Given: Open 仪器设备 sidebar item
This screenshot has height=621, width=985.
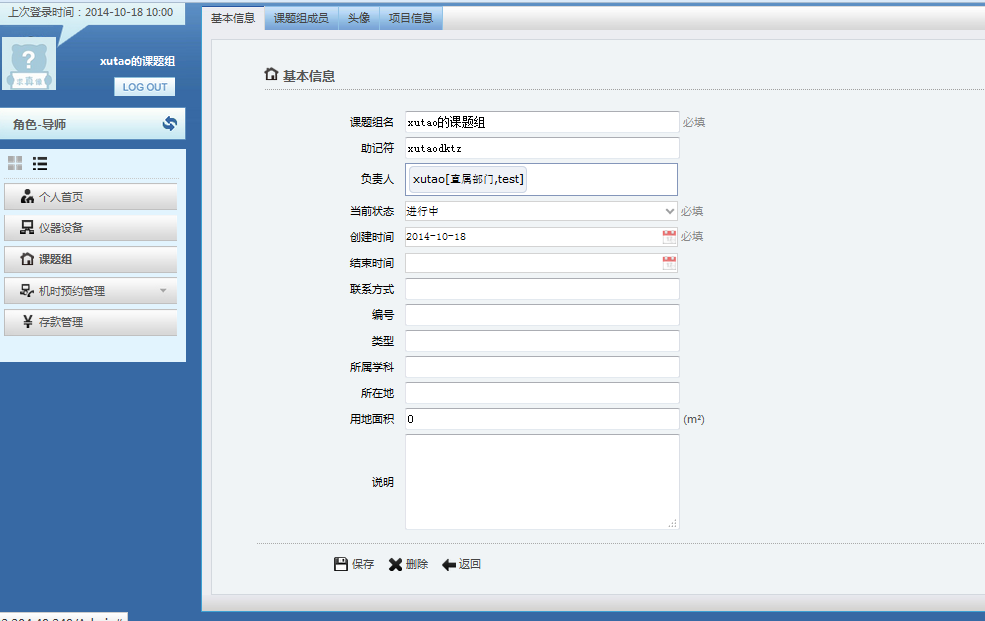Looking at the screenshot, I should (x=90, y=228).
